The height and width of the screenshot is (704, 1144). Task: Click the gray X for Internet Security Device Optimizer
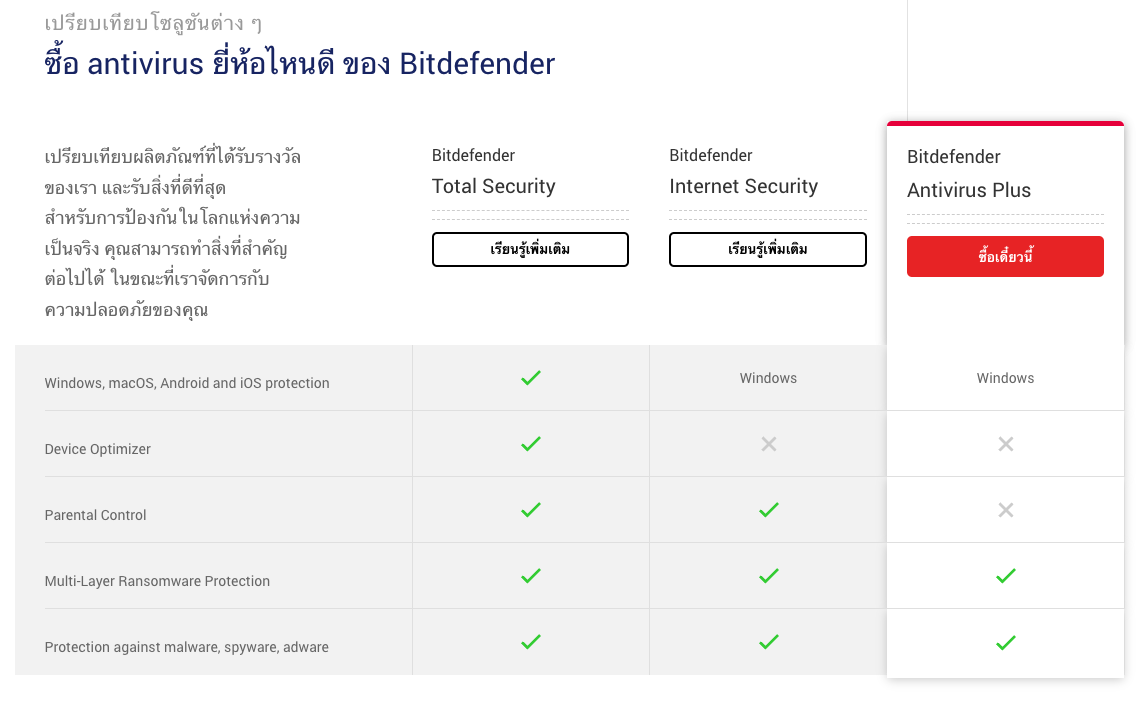tap(768, 443)
